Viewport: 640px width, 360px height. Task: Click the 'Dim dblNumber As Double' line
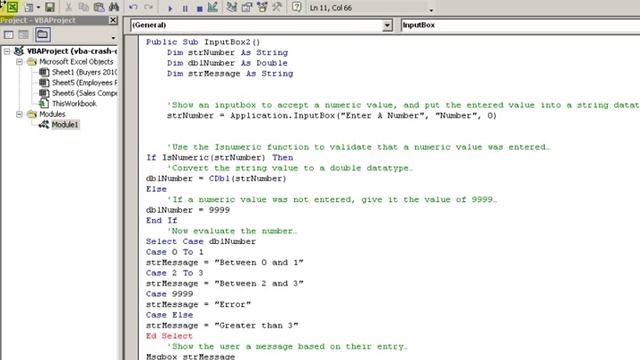tap(227, 63)
